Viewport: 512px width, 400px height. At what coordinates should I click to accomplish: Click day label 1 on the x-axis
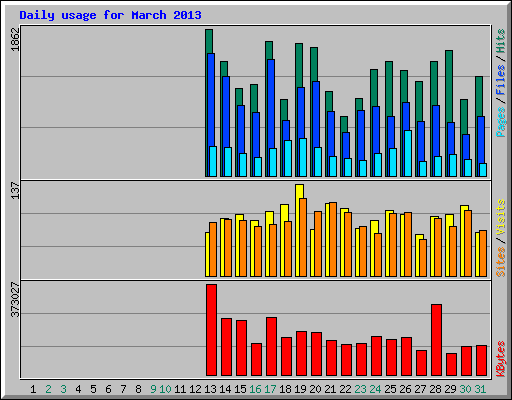[x=33, y=389]
